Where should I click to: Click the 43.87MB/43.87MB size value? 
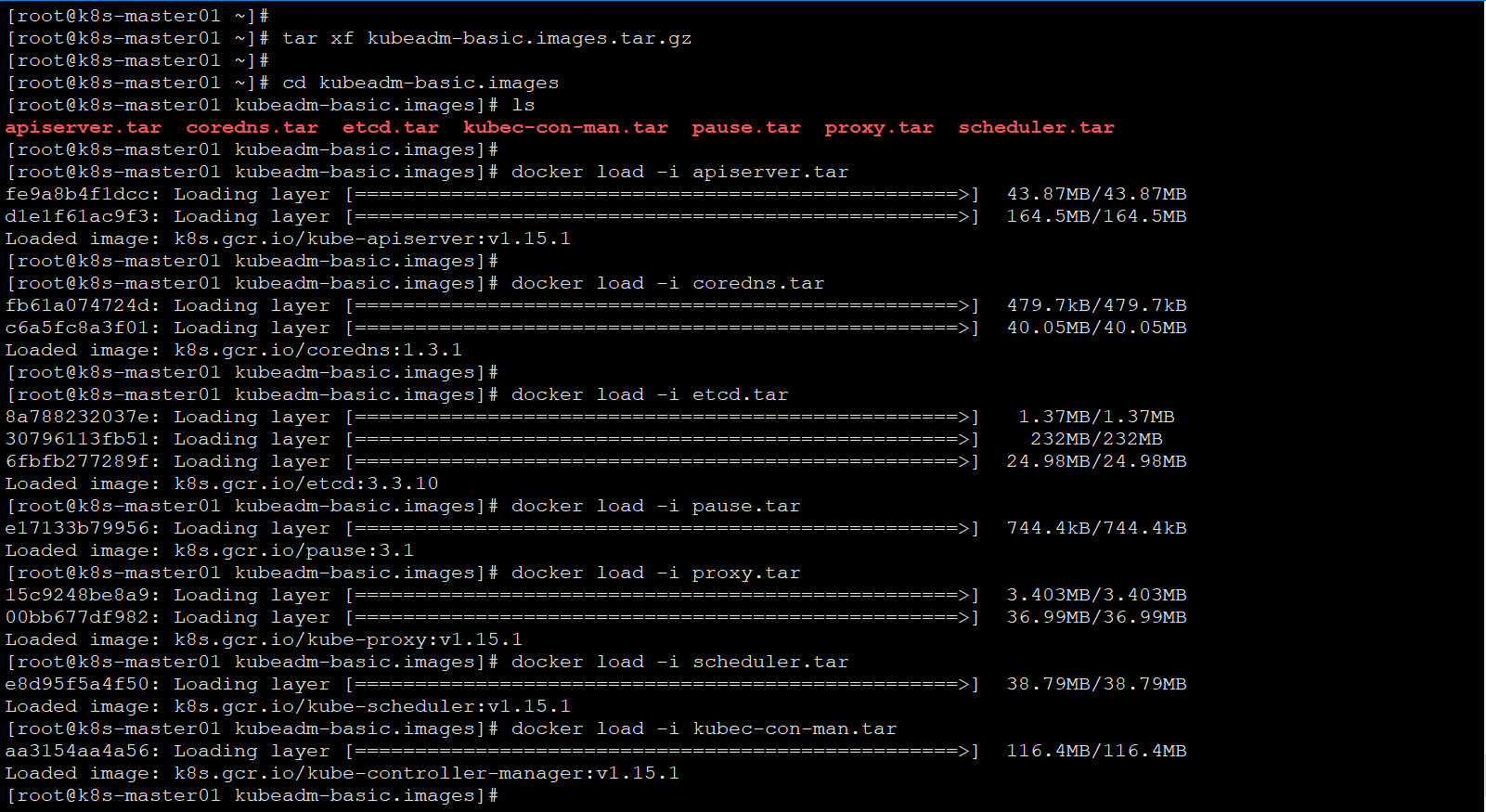[x=1097, y=194]
